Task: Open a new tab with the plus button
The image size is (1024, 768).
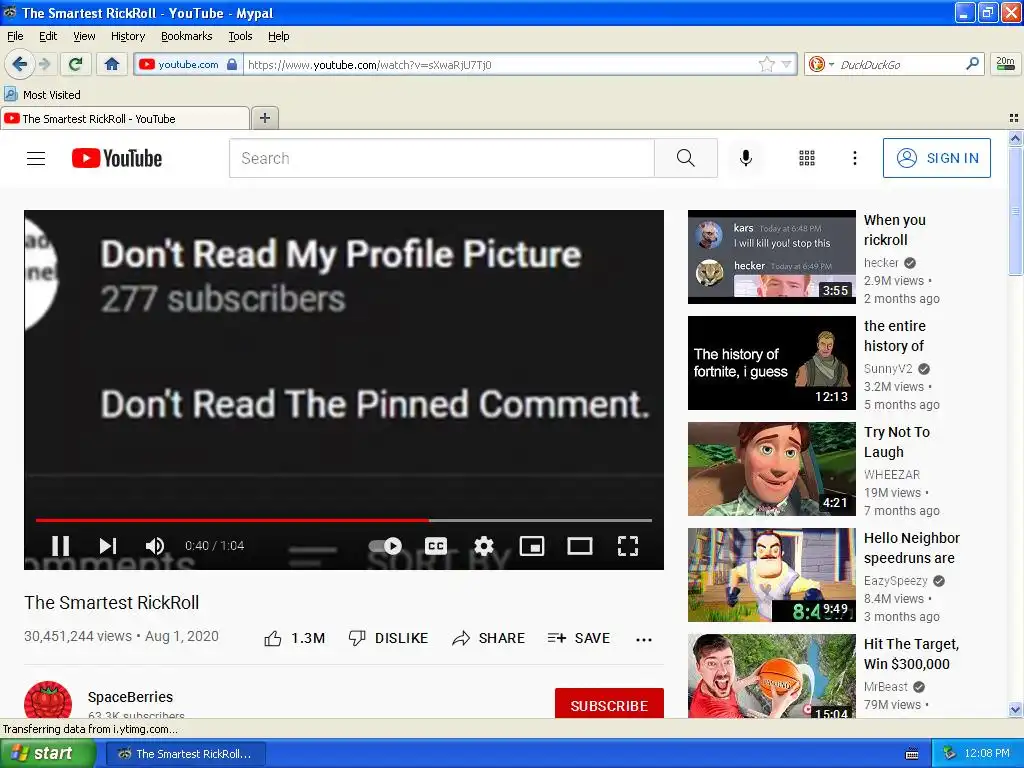Action: 264,118
